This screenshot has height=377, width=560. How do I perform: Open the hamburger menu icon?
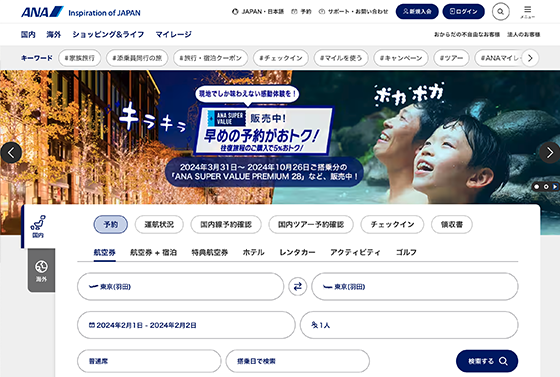pos(528,12)
